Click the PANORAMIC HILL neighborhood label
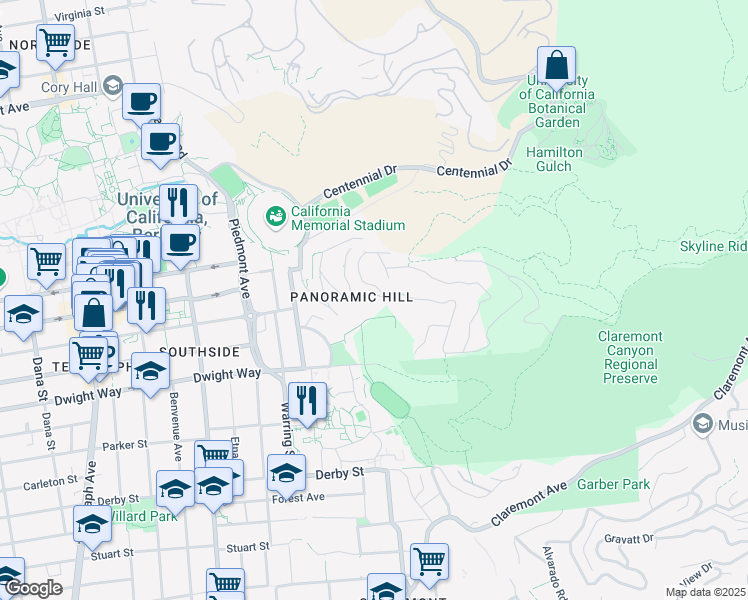The image size is (748, 600). 352,297
